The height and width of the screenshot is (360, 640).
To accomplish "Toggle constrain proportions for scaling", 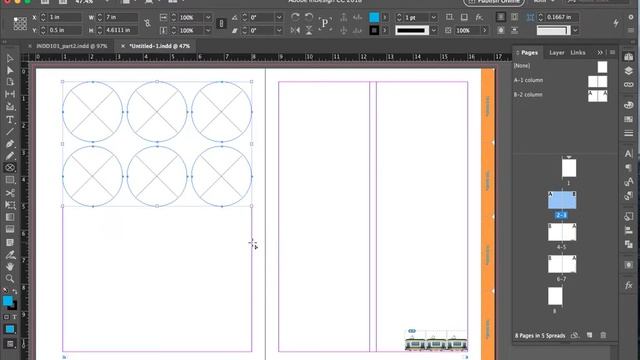I will pos(221,24).
